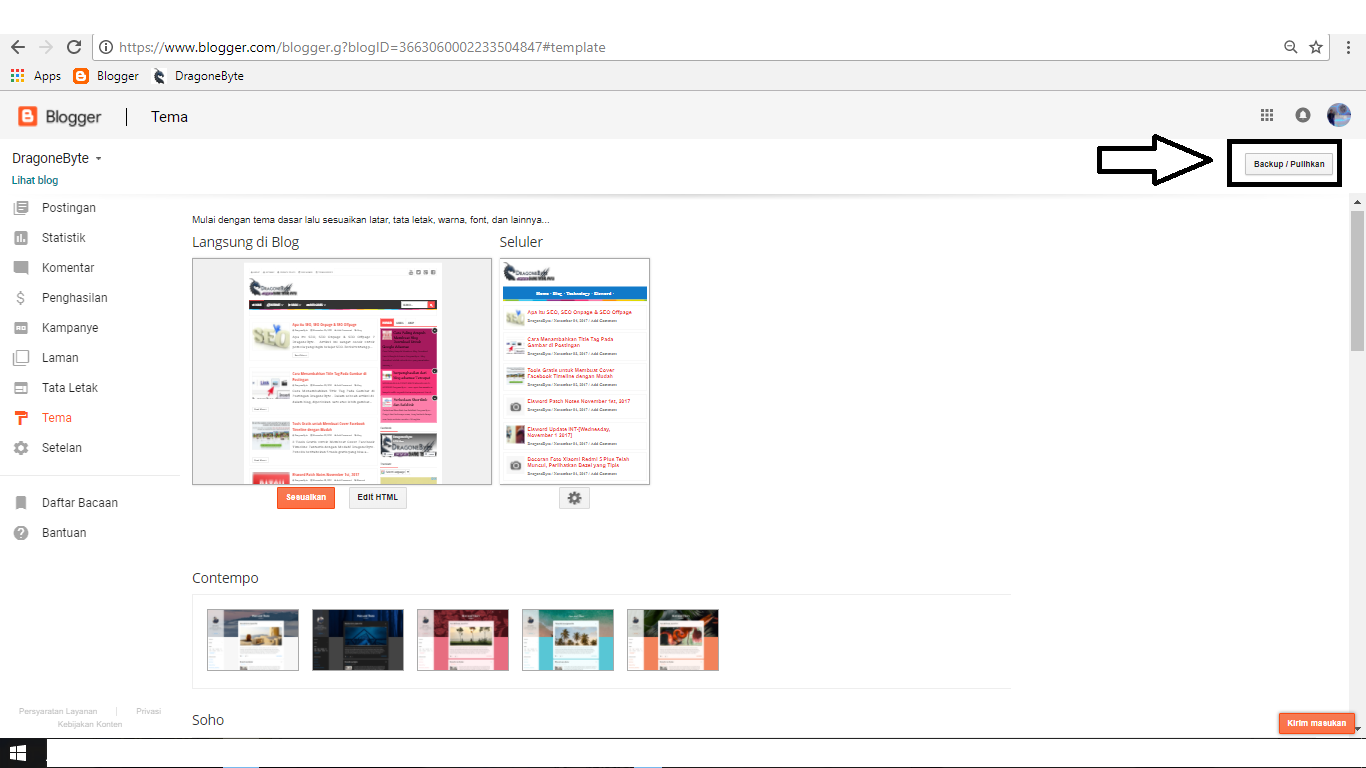Click the Lihat blog link
Image resolution: width=1366 pixels, height=768 pixels.
coord(35,181)
